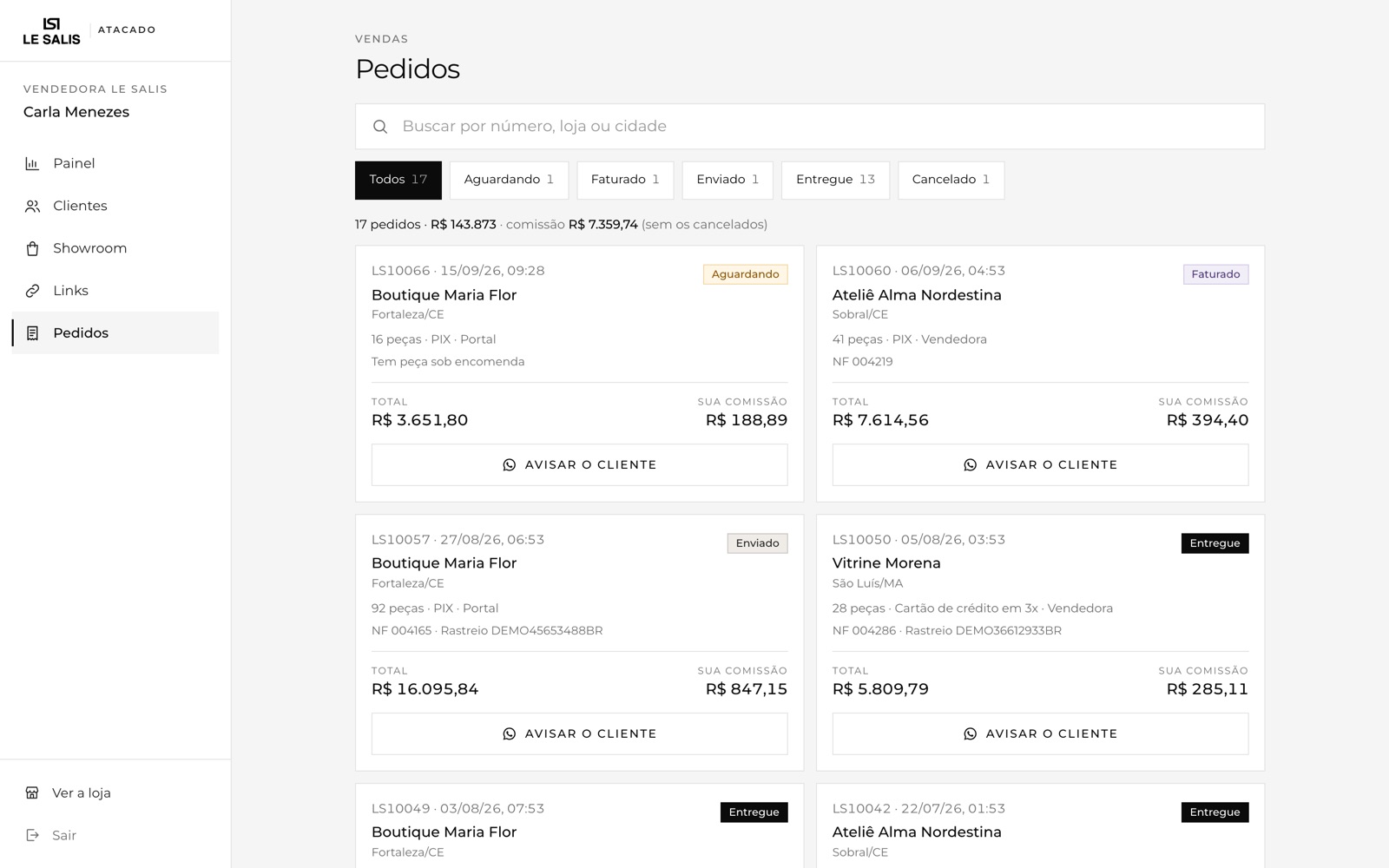Click the Le Salis logo
This screenshot has height=868, width=1389.
click(x=51, y=30)
